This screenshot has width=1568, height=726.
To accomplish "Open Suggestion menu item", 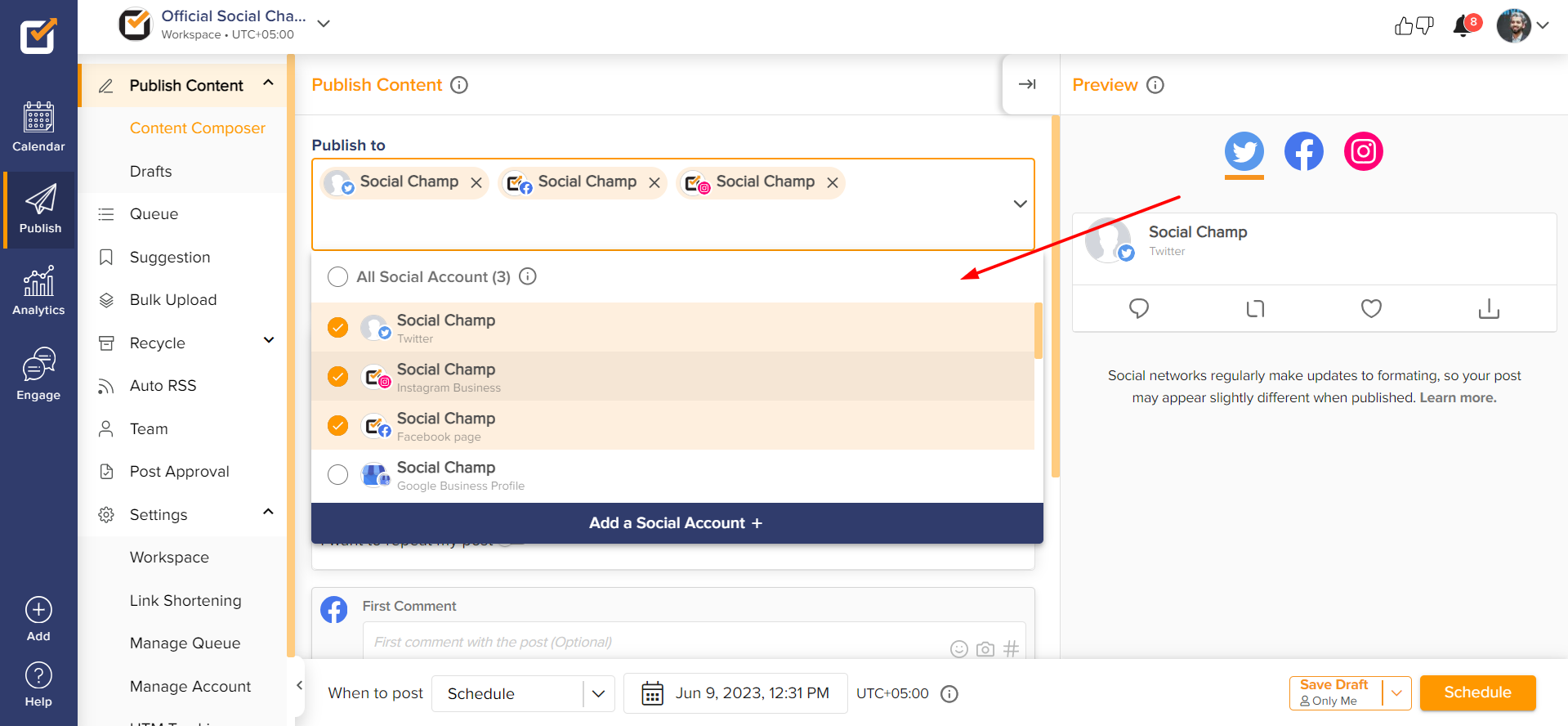I will [170, 258].
